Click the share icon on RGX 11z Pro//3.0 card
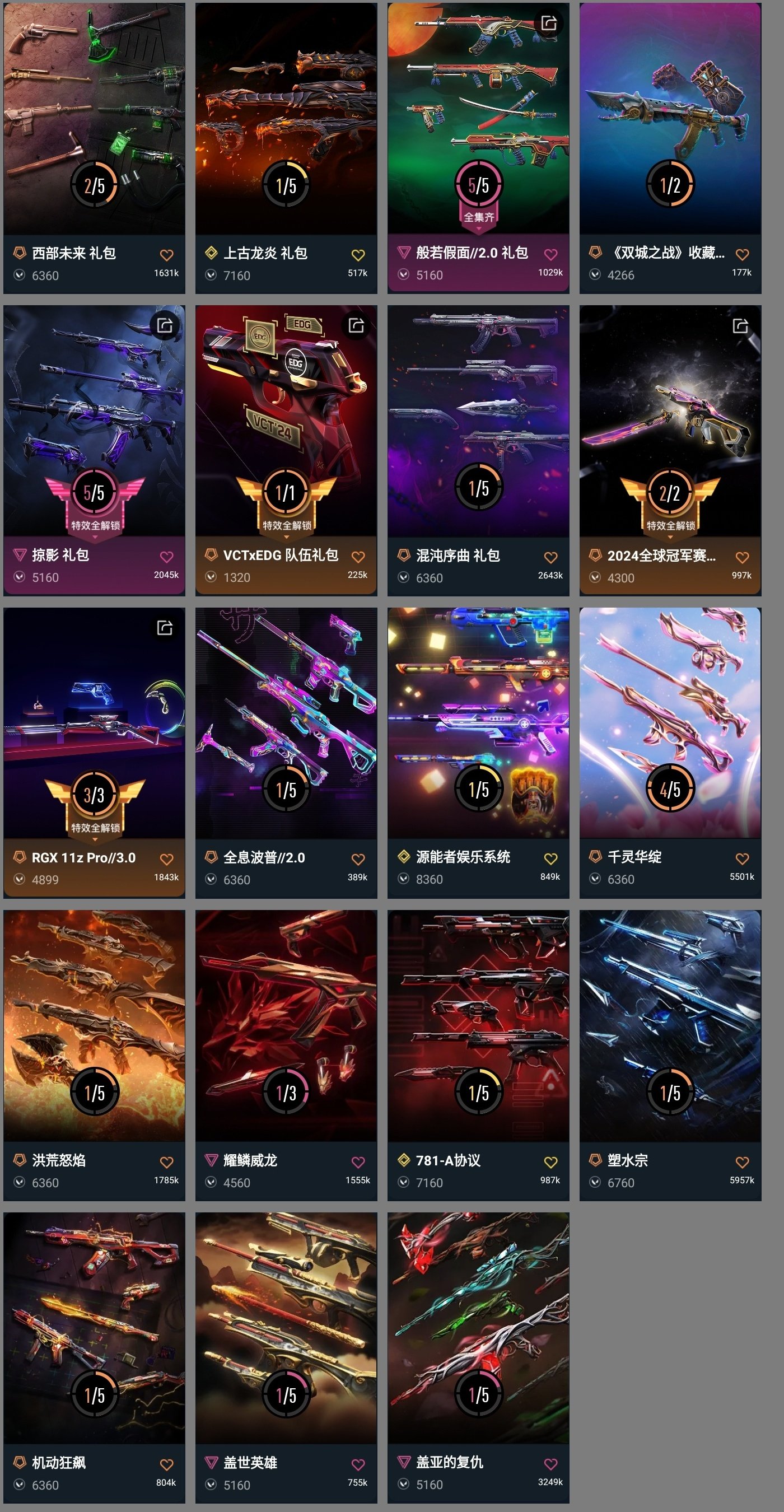The height and width of the screenshot is (1512, 784). (165, 627)
